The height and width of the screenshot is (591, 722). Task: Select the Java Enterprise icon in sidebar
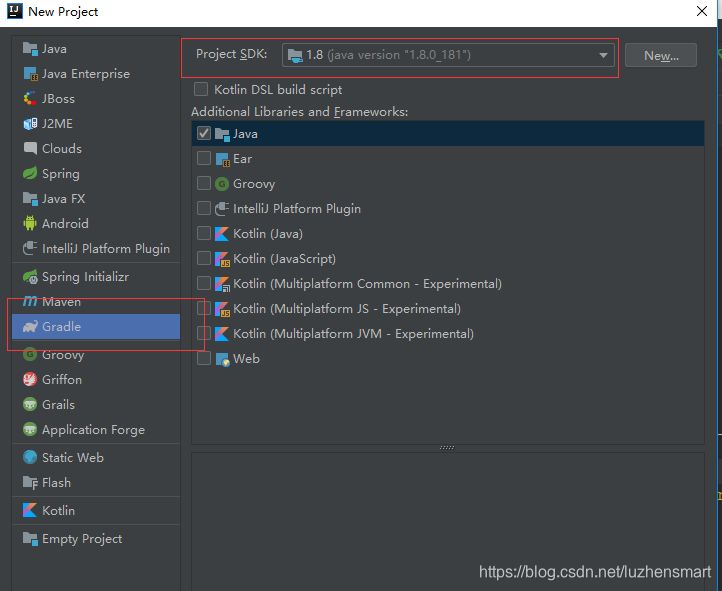30,74
